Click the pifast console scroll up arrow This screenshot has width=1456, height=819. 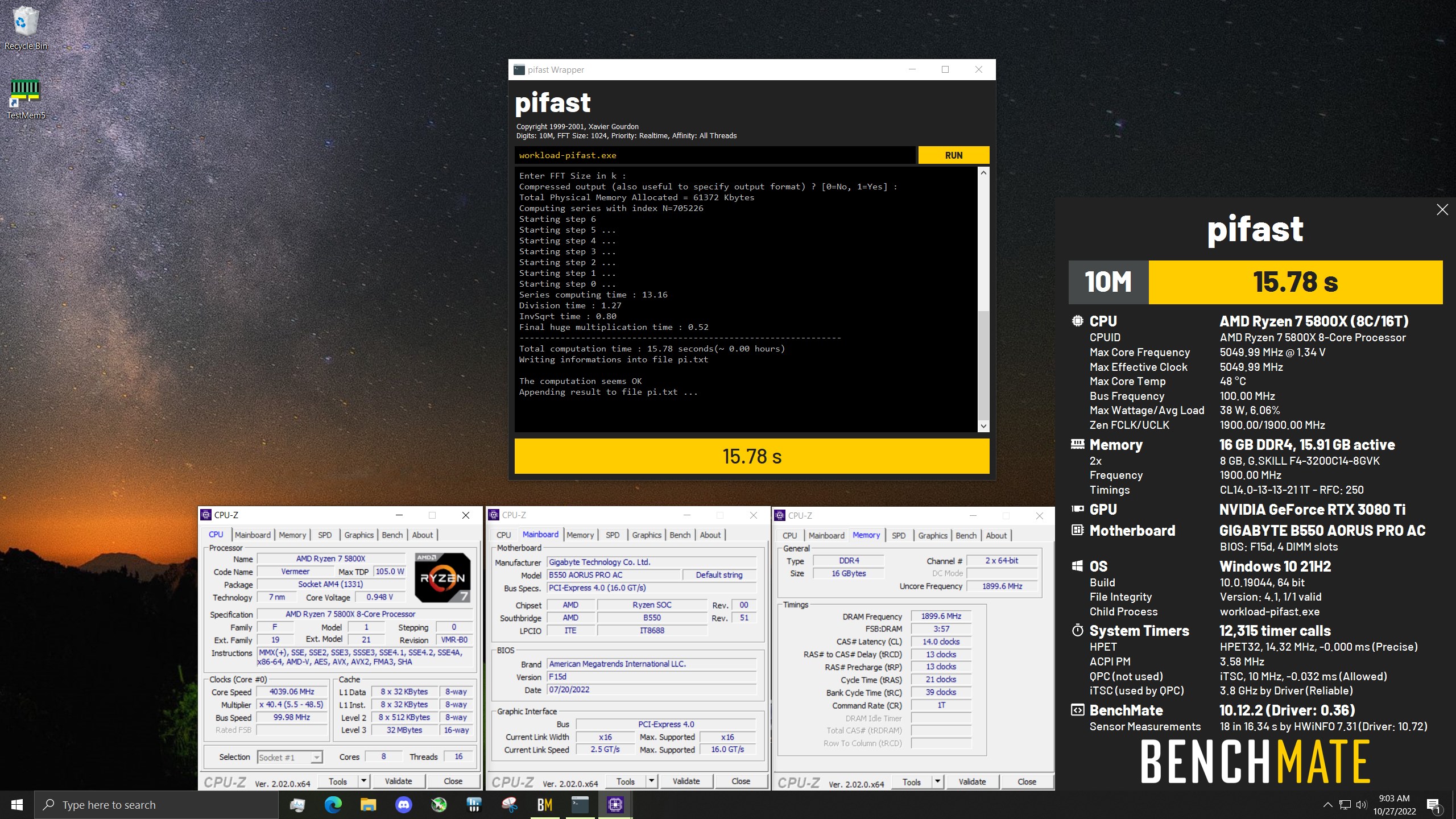[983, 173]
